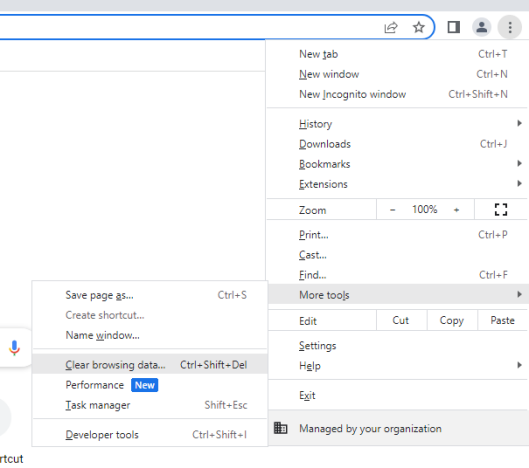Click the Copy button in Edit row

tap(452, 320)
